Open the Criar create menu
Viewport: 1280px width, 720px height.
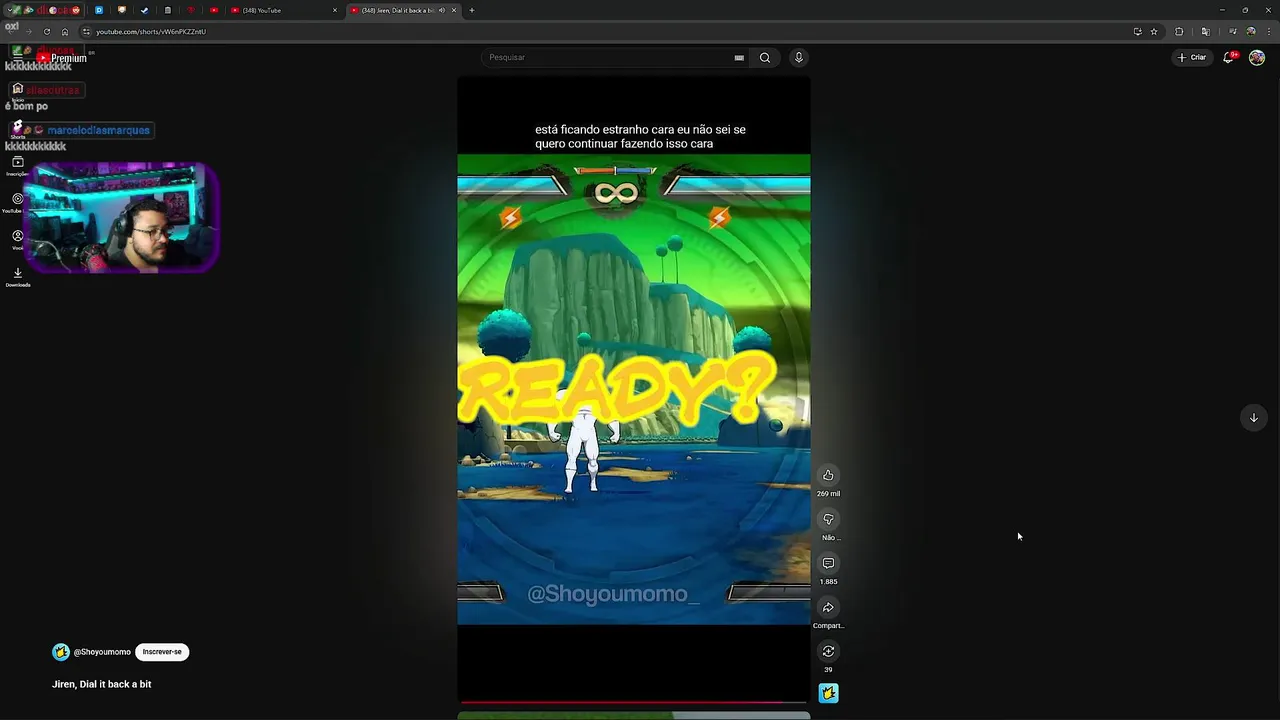[x=1192, y=57]
